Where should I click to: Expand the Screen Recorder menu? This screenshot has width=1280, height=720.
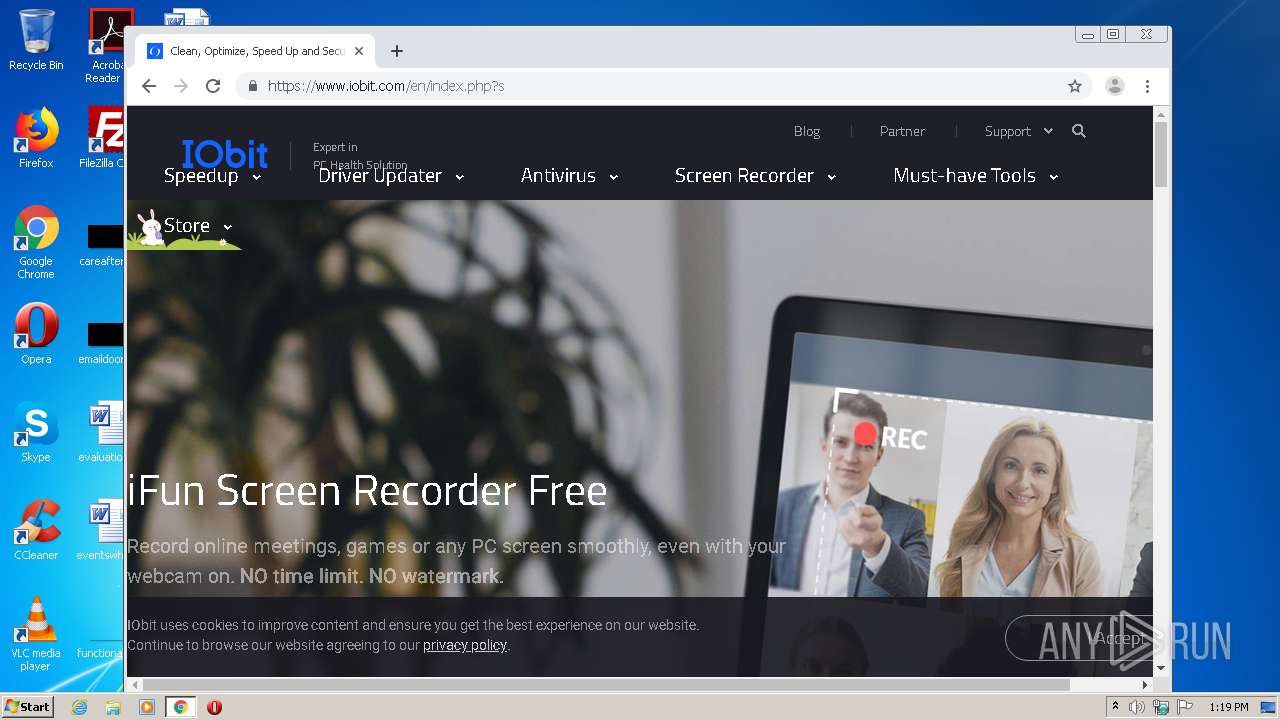tap(755, 176)
